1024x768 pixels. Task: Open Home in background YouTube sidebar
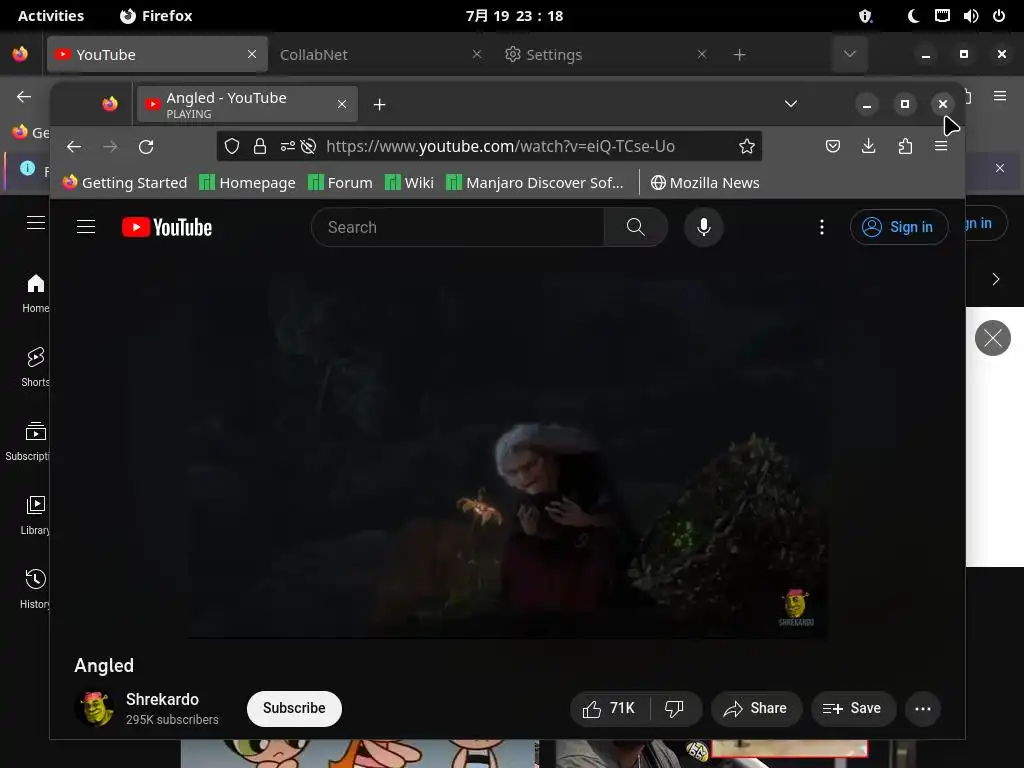(35, 293)
